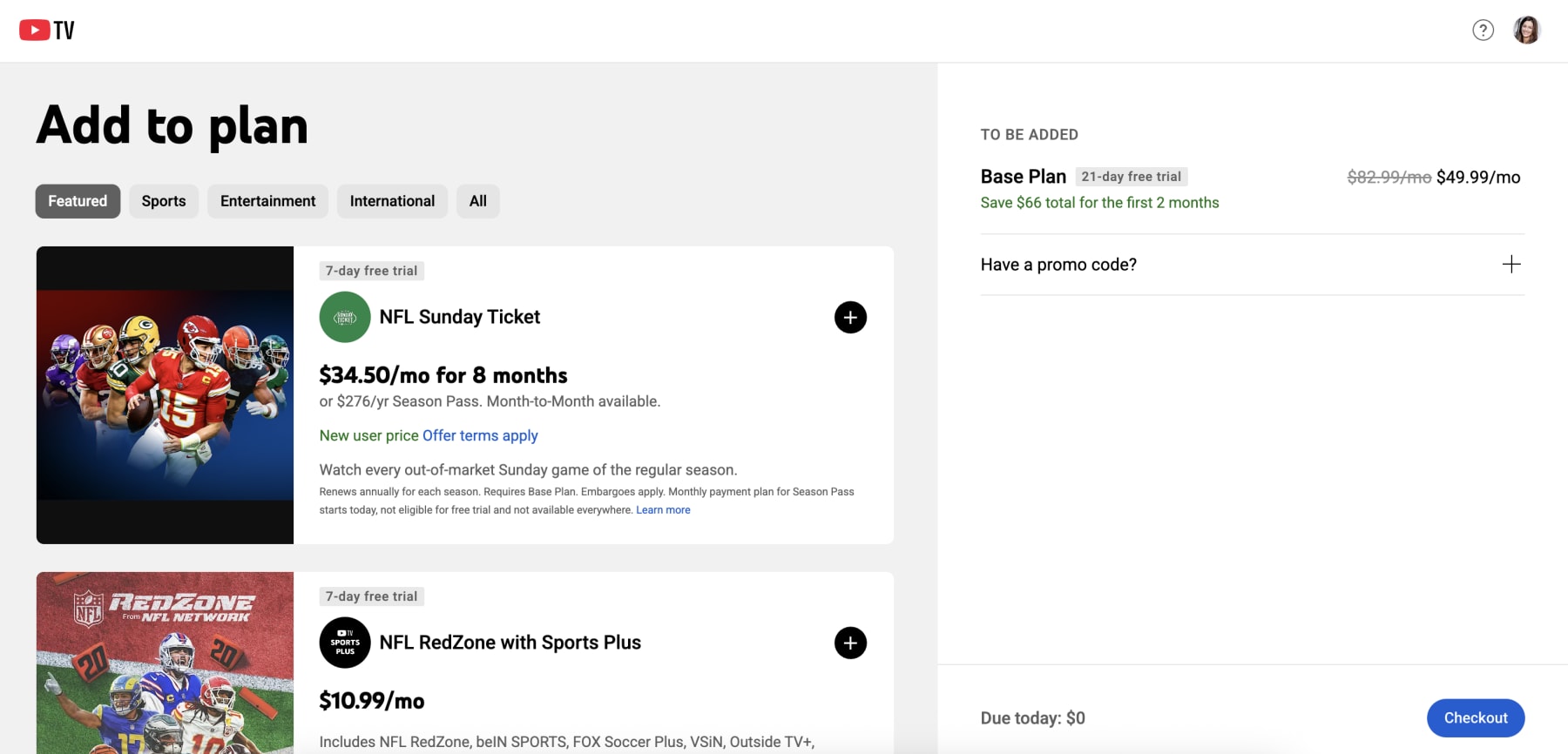Add NFL Sunday Ticket with plus button

click(850, 317)
